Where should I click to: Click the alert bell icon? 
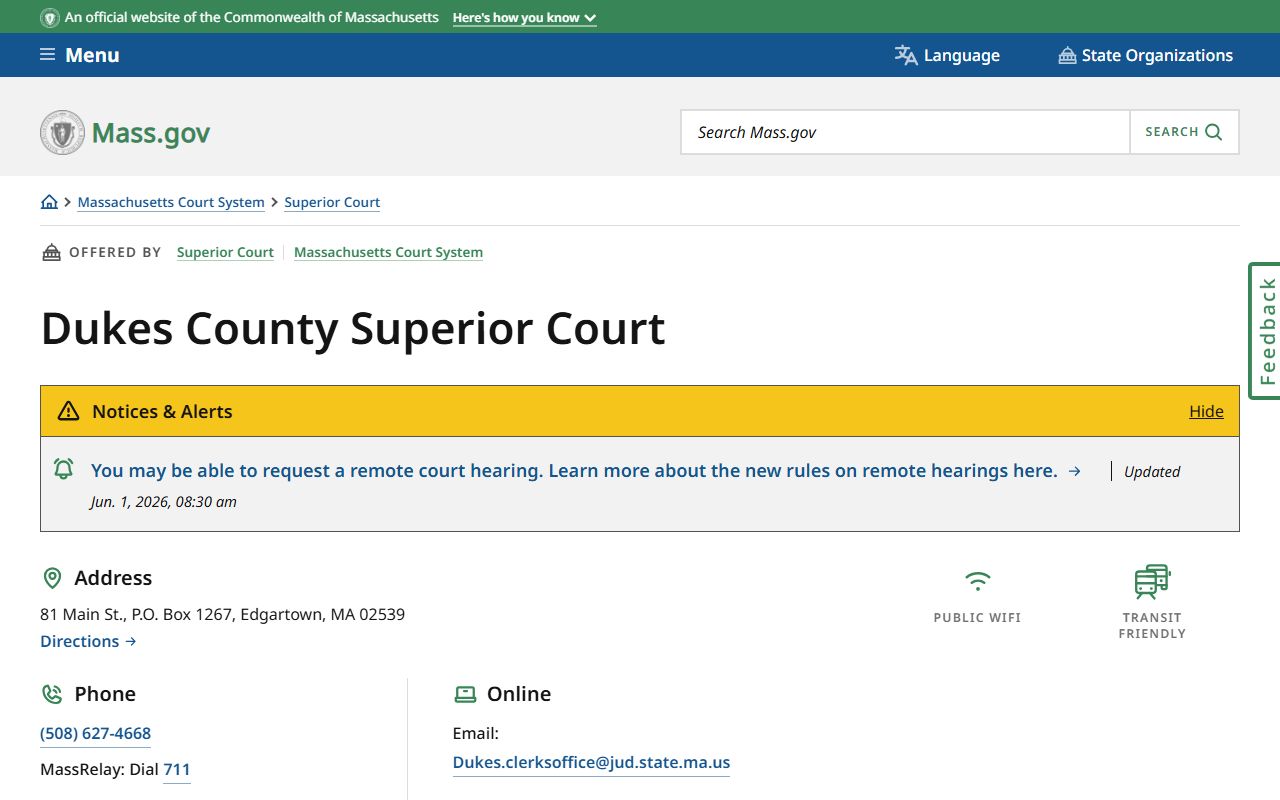point(63,468)
